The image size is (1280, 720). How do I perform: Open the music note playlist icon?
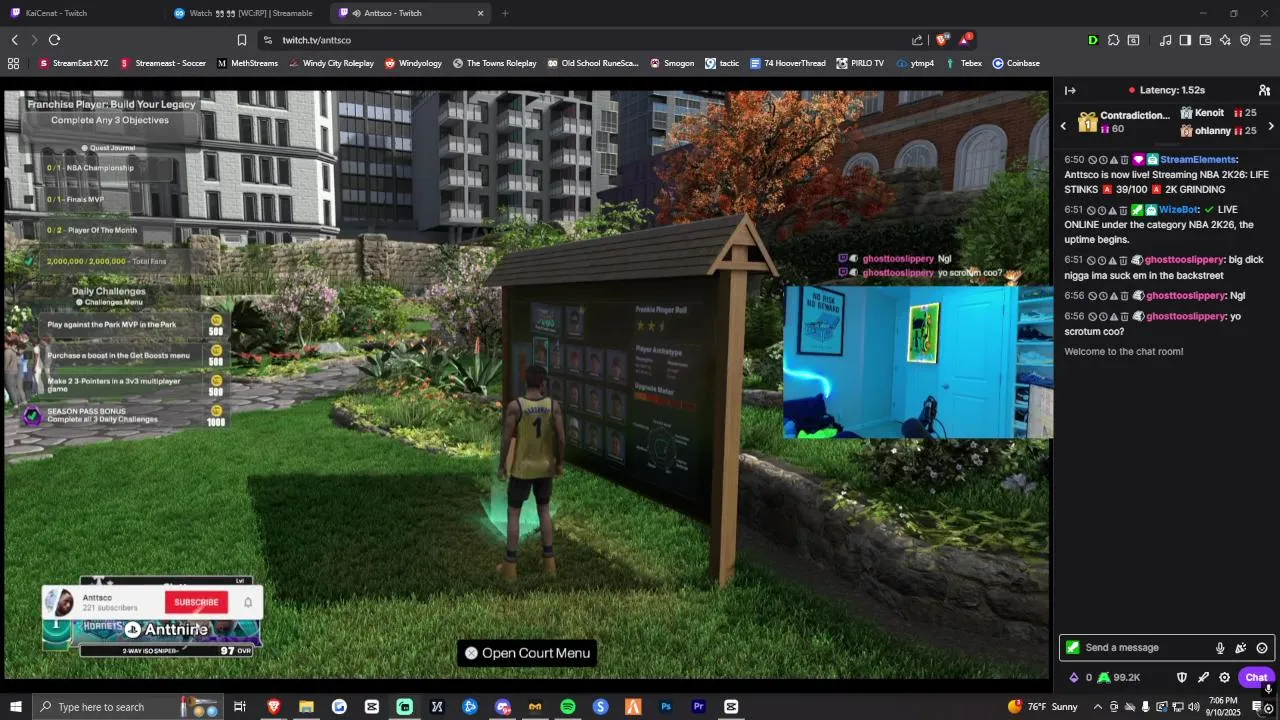[x=1165, y=40]
